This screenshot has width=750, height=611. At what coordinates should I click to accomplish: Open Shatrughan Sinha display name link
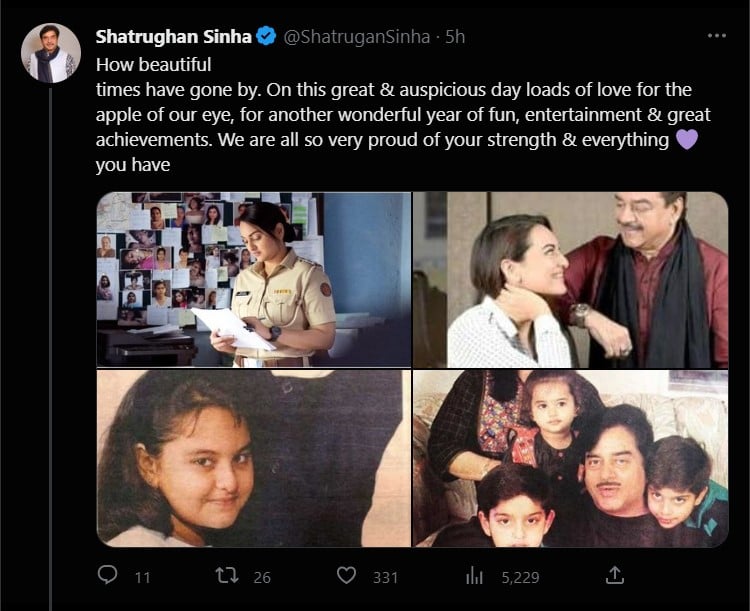[173, 37]
